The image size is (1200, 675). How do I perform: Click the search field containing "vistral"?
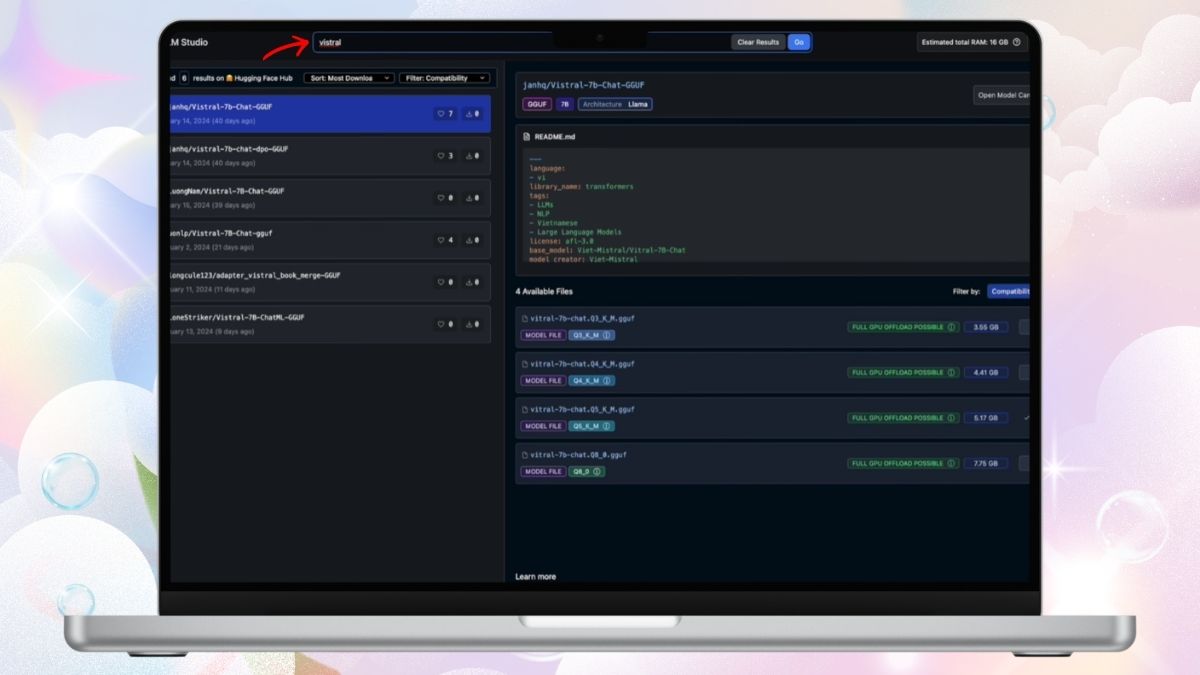[523, 42]
